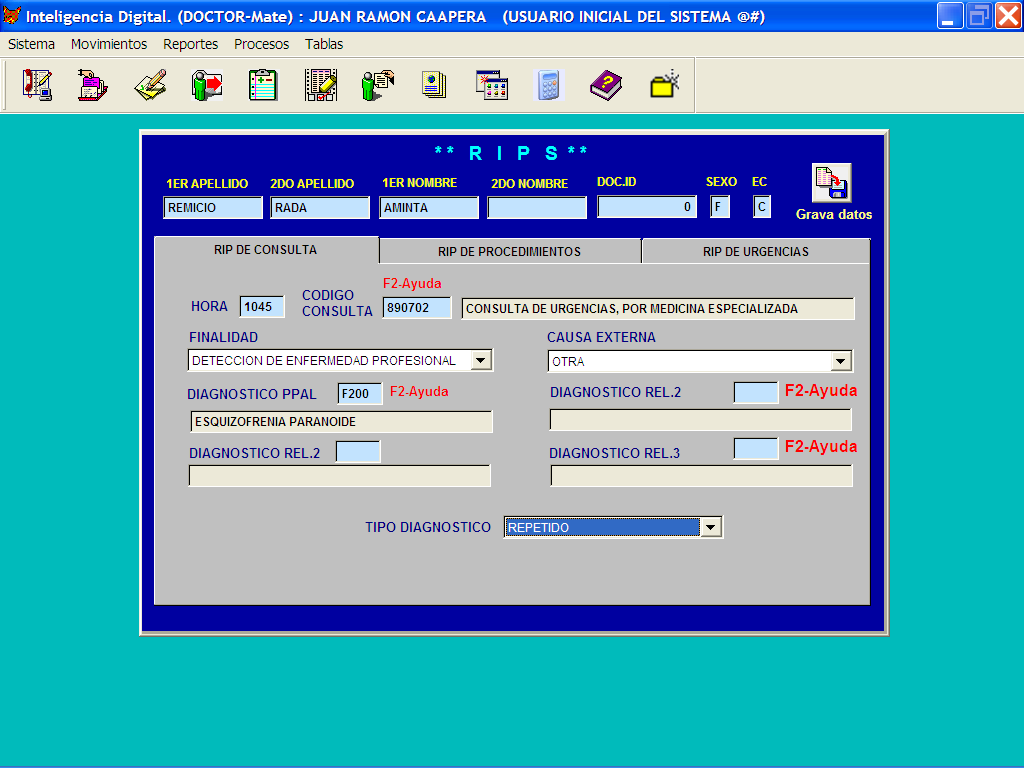
Task: Click the green person with red arrow icon
Action: (x=207, y=85)
